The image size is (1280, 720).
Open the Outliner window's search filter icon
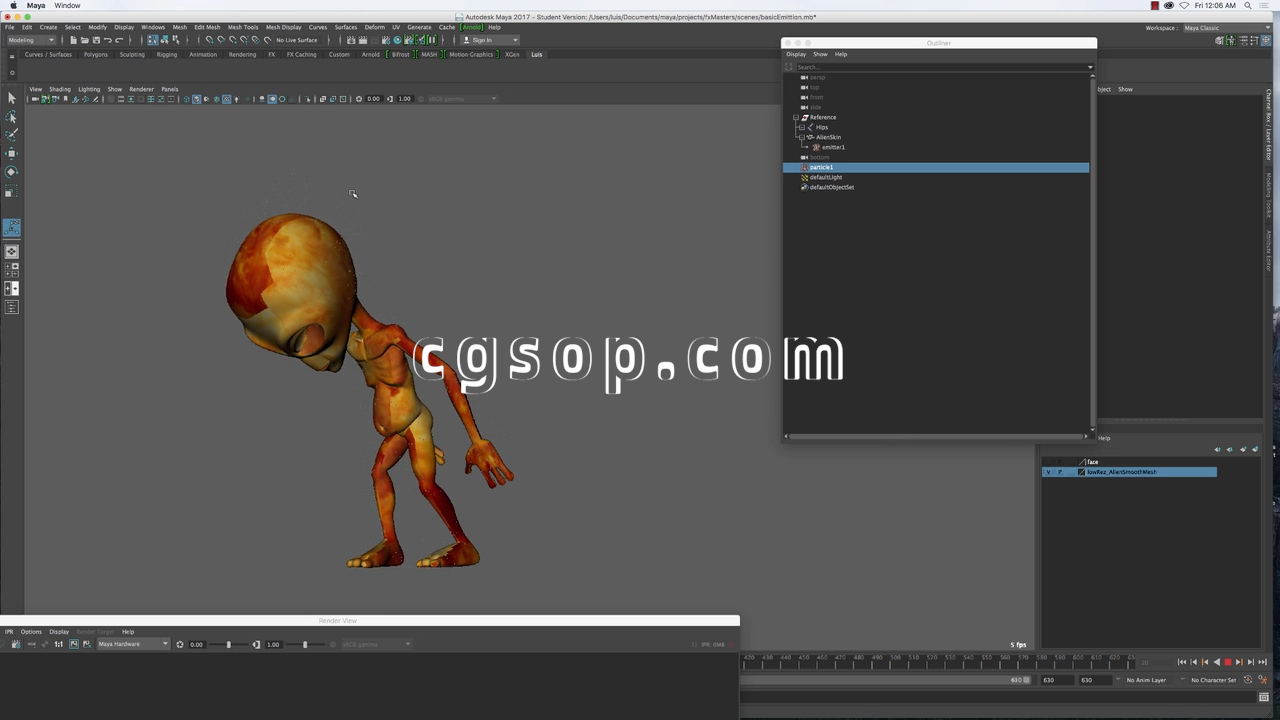[x=789, y=67]
